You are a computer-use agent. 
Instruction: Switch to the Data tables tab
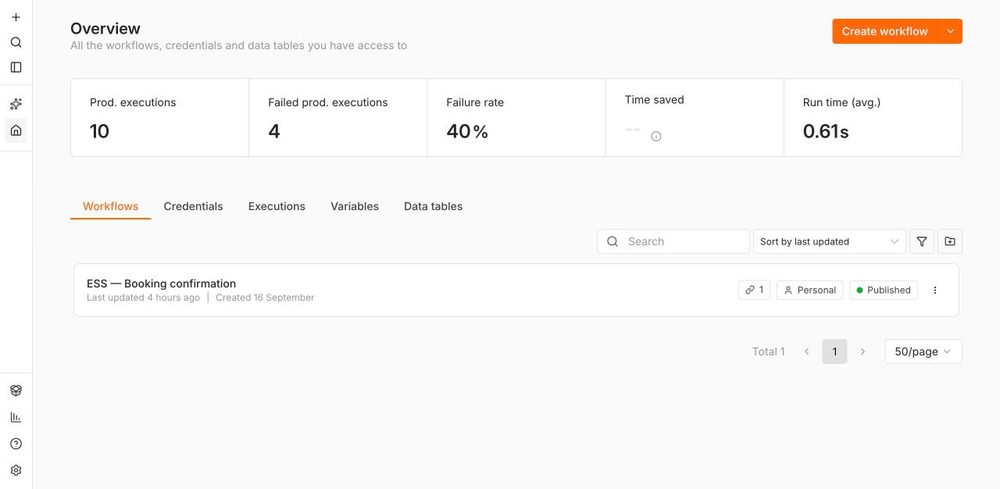click(433, 207)
